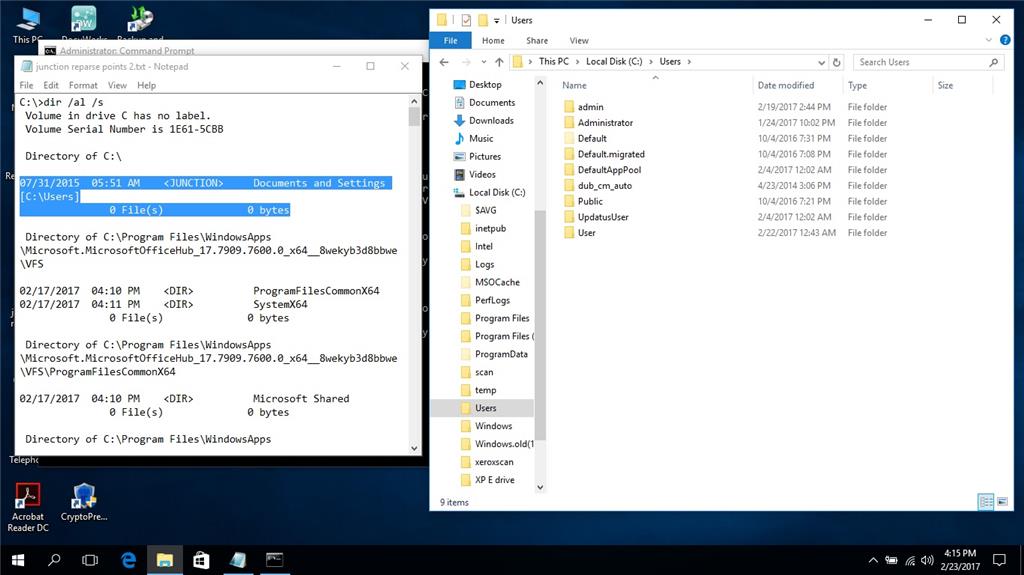Switch to Command Prompt on the taskbar
This screenshot has height=575, width=1024.
(274, 560)
